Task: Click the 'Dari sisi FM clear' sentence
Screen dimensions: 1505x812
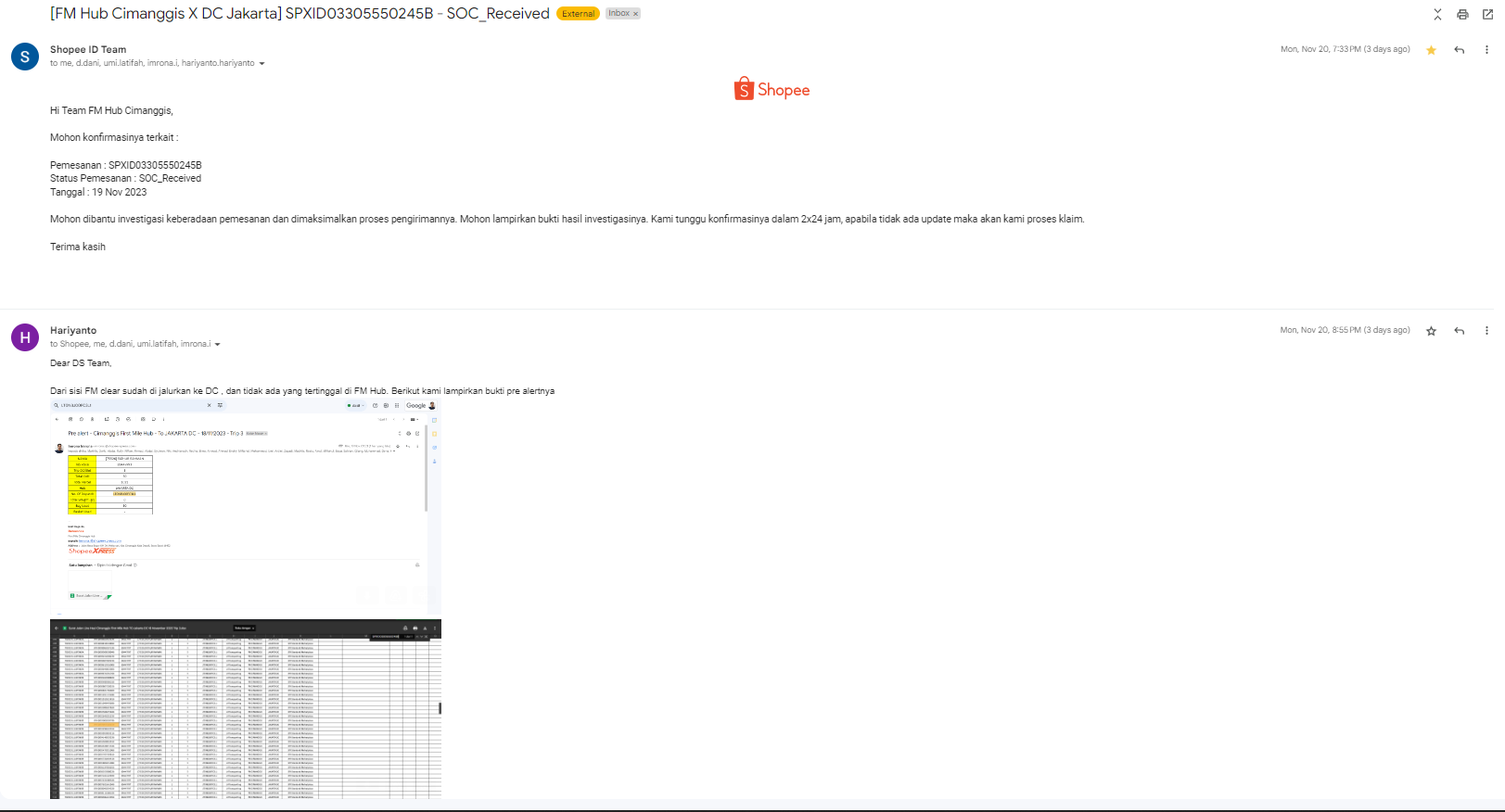Action: (302, 391)
